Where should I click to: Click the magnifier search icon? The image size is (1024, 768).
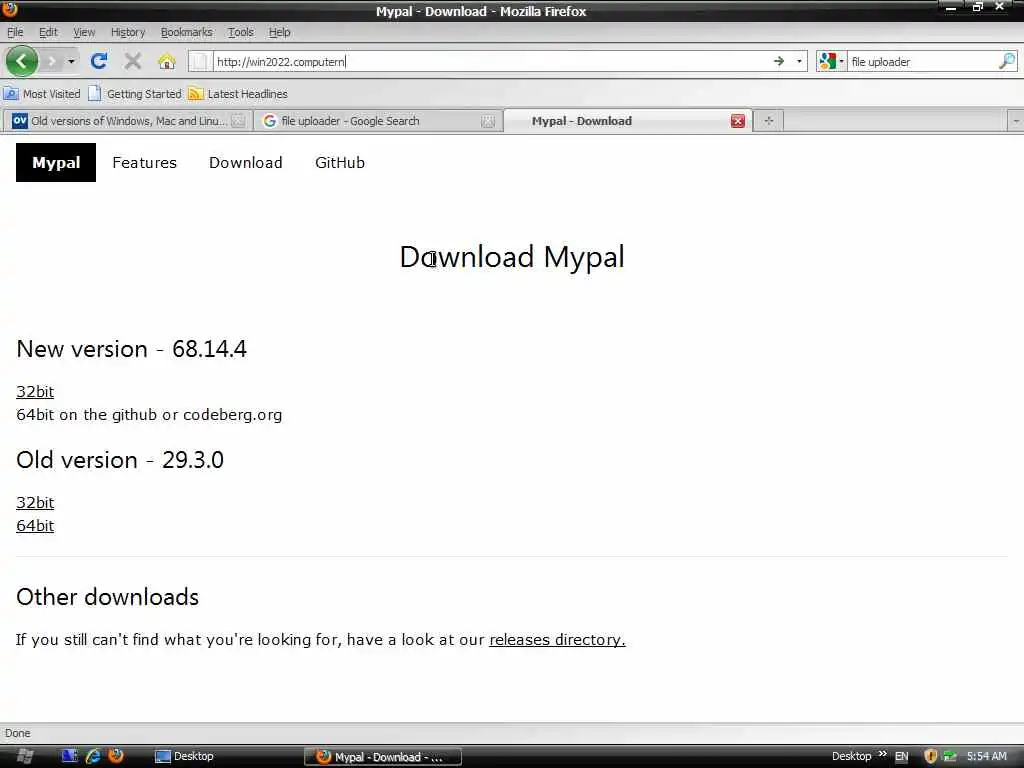[x=1007, y=61]
